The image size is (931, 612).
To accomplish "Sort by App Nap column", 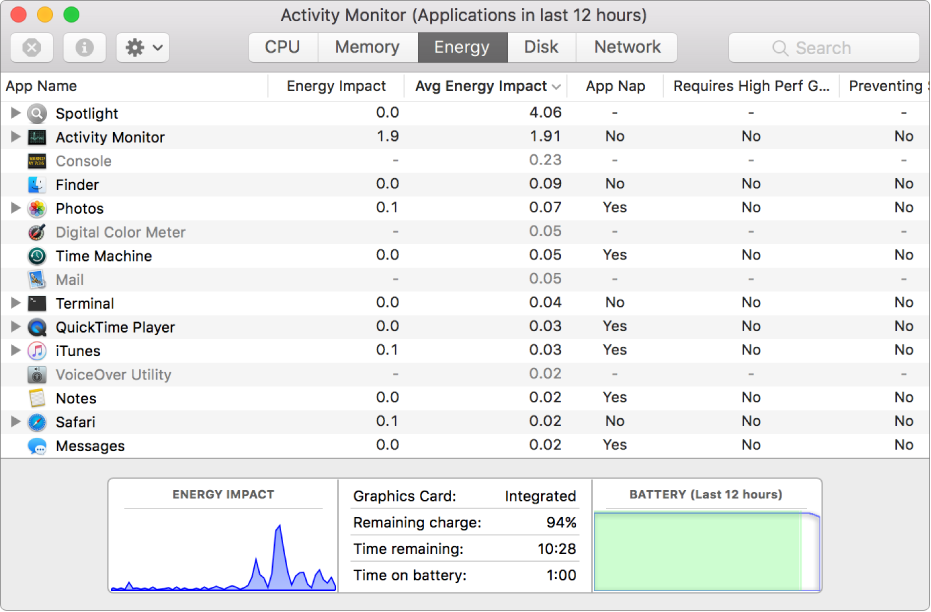I will point(615,86).
